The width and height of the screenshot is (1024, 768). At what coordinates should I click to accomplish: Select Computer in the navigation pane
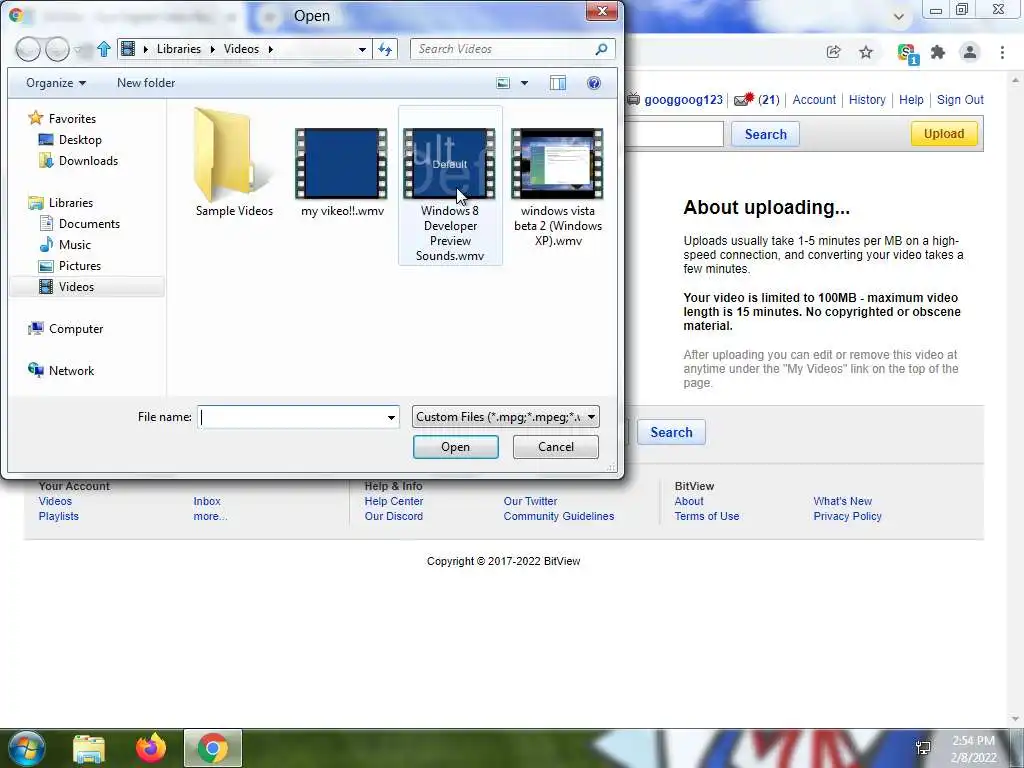(65, 328)
